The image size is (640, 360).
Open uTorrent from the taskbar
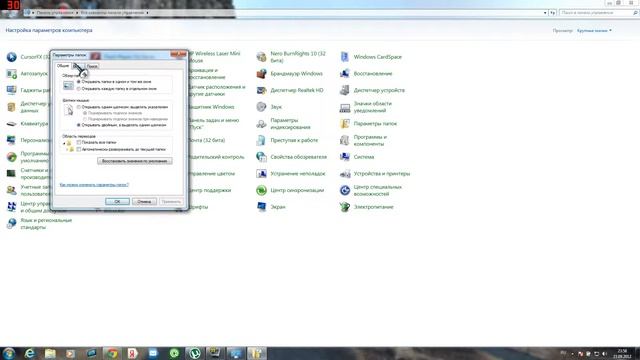tap(195, 353)
